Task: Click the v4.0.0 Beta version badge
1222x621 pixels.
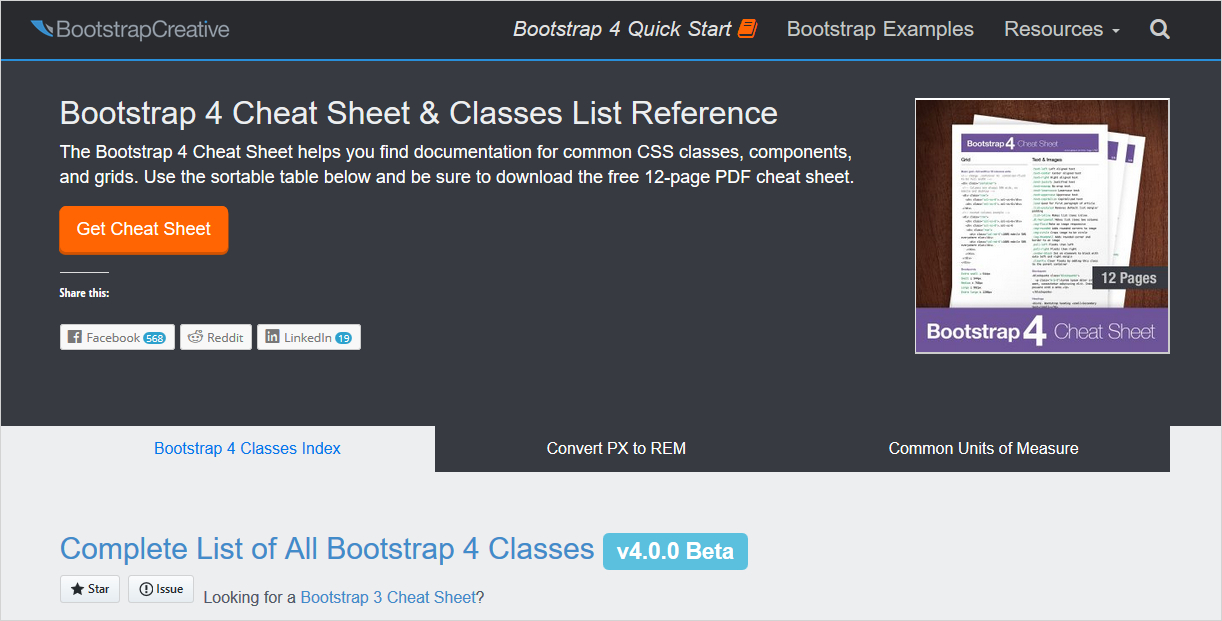Action: tap(675, 551)
